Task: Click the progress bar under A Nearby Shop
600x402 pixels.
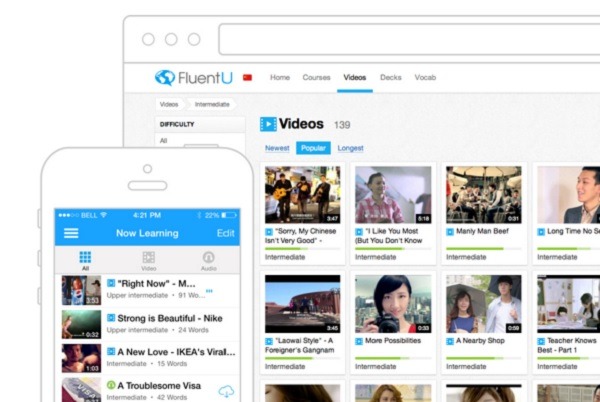Action: (484, 358)
